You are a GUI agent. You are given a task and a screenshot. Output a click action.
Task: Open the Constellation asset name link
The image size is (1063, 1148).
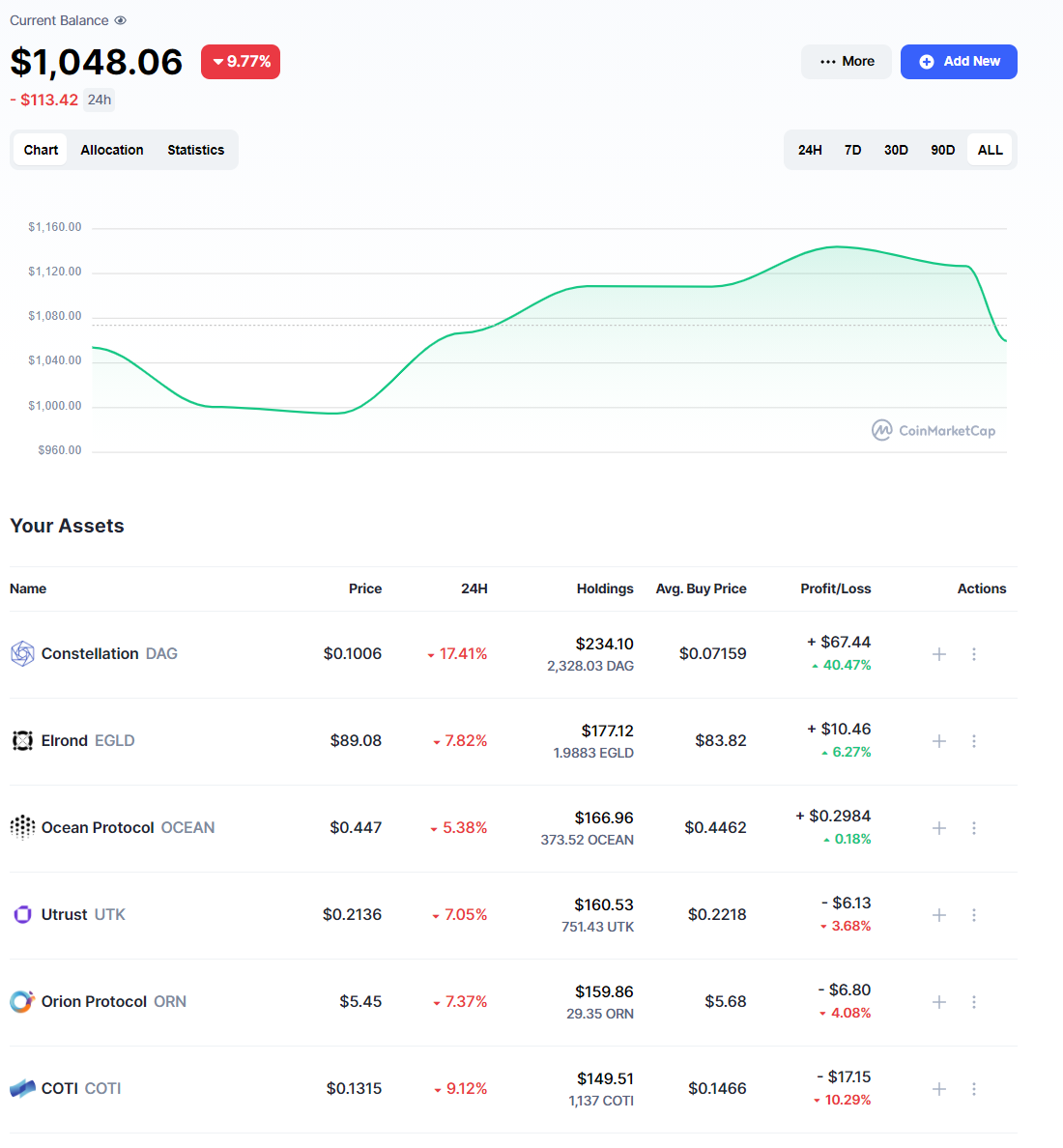pyautogui.click(x=89, y=653)
